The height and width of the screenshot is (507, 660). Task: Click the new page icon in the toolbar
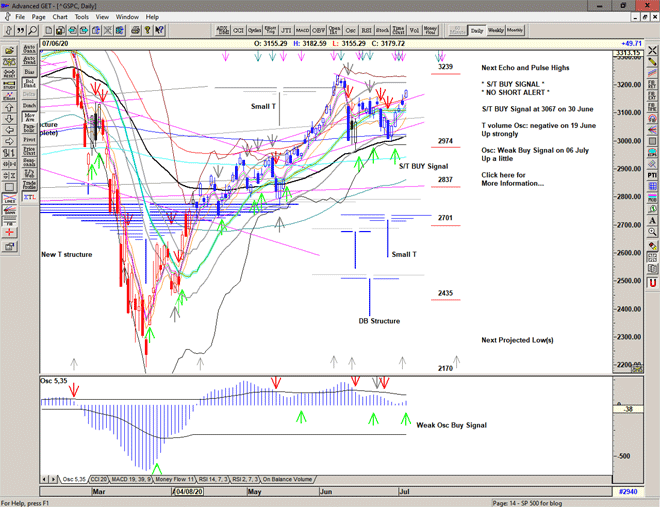[47, 31]
